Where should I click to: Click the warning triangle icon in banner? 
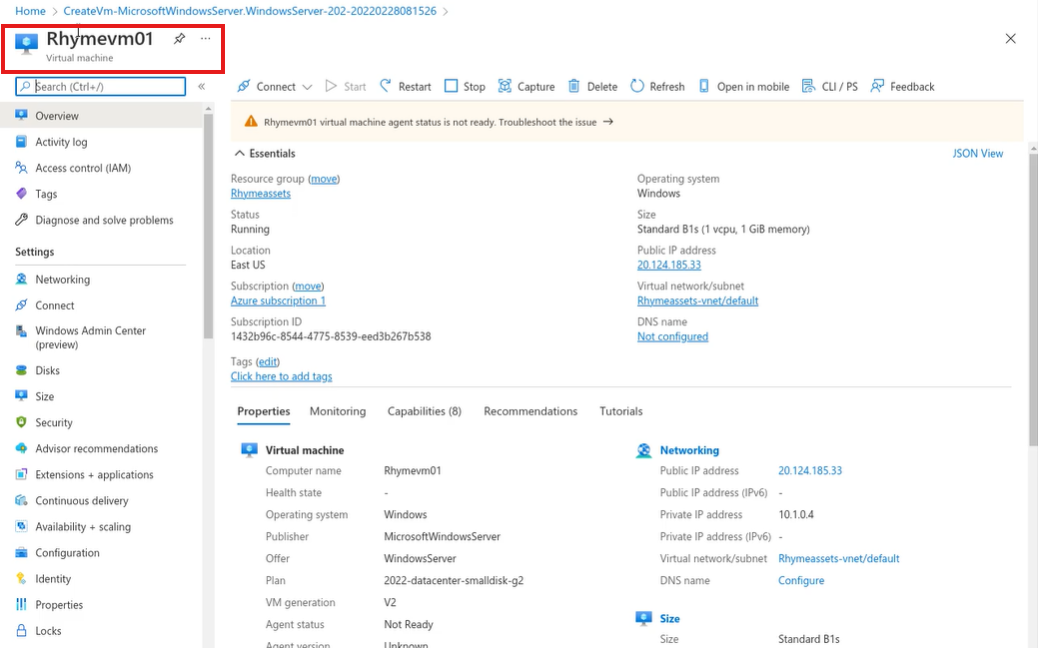tap(251, 121)
